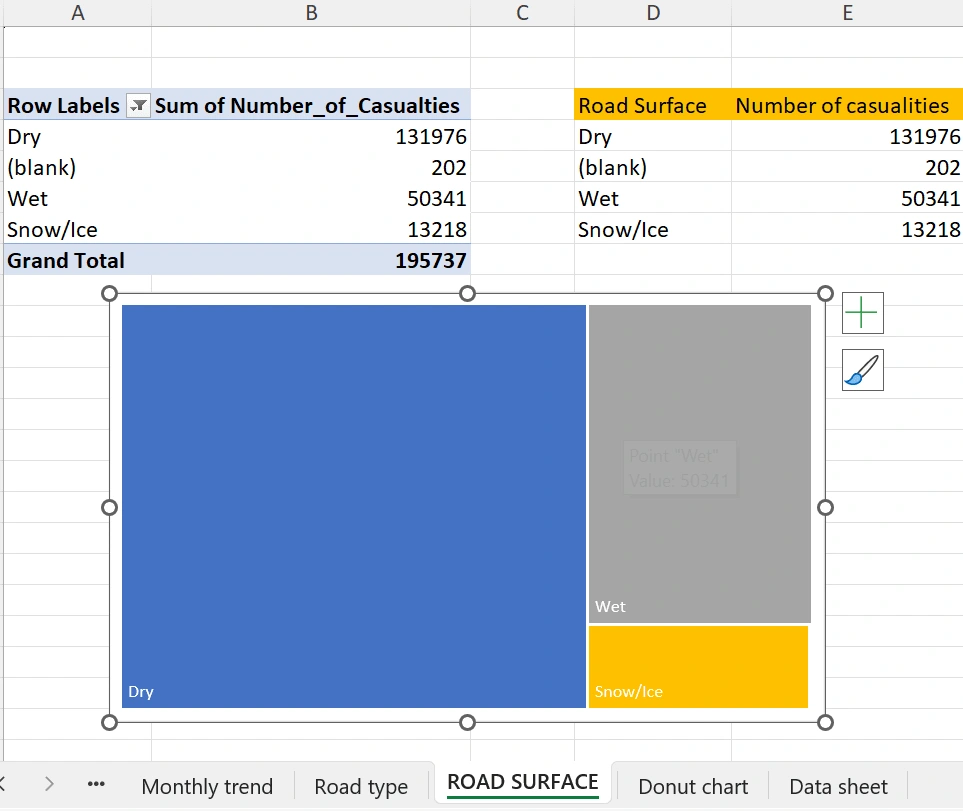This screenshot has height=811, width=963.
Task: Select the pivot (blank) label in column A
Action: click(77, 167)
